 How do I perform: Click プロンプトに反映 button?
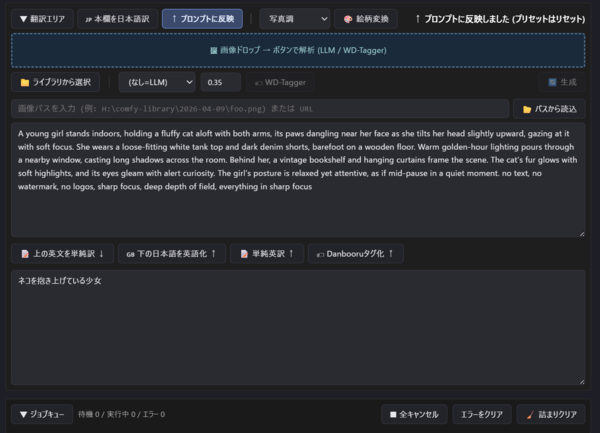(x=202, y=19)
